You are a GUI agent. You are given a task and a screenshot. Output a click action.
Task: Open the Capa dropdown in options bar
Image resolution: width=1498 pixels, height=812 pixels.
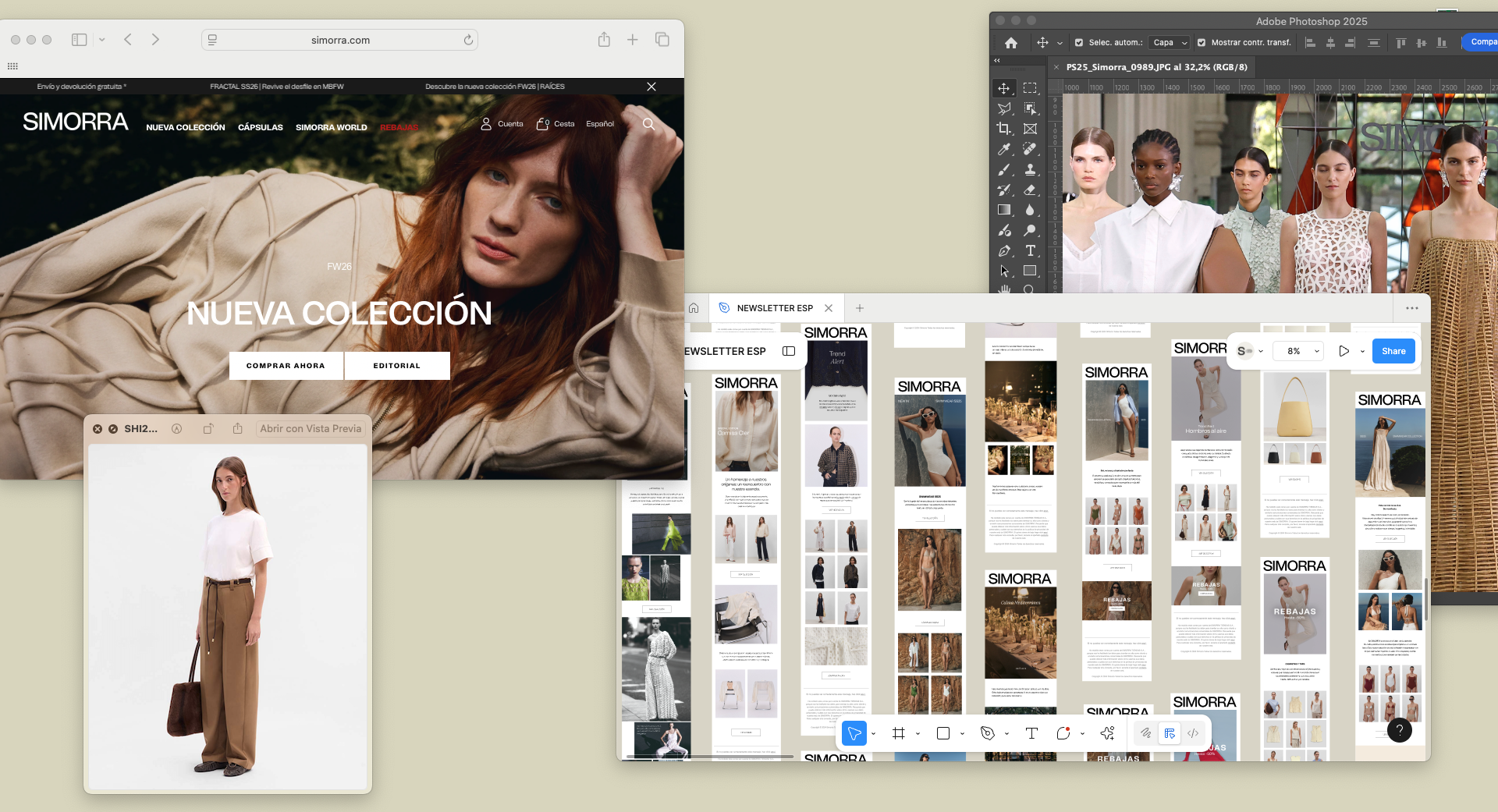1170,43
